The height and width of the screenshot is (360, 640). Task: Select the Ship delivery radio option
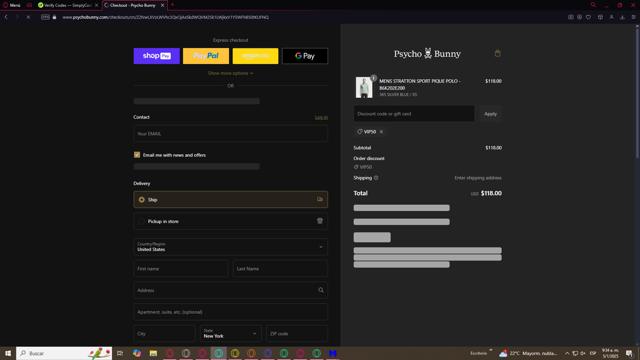tap(142, 200)
